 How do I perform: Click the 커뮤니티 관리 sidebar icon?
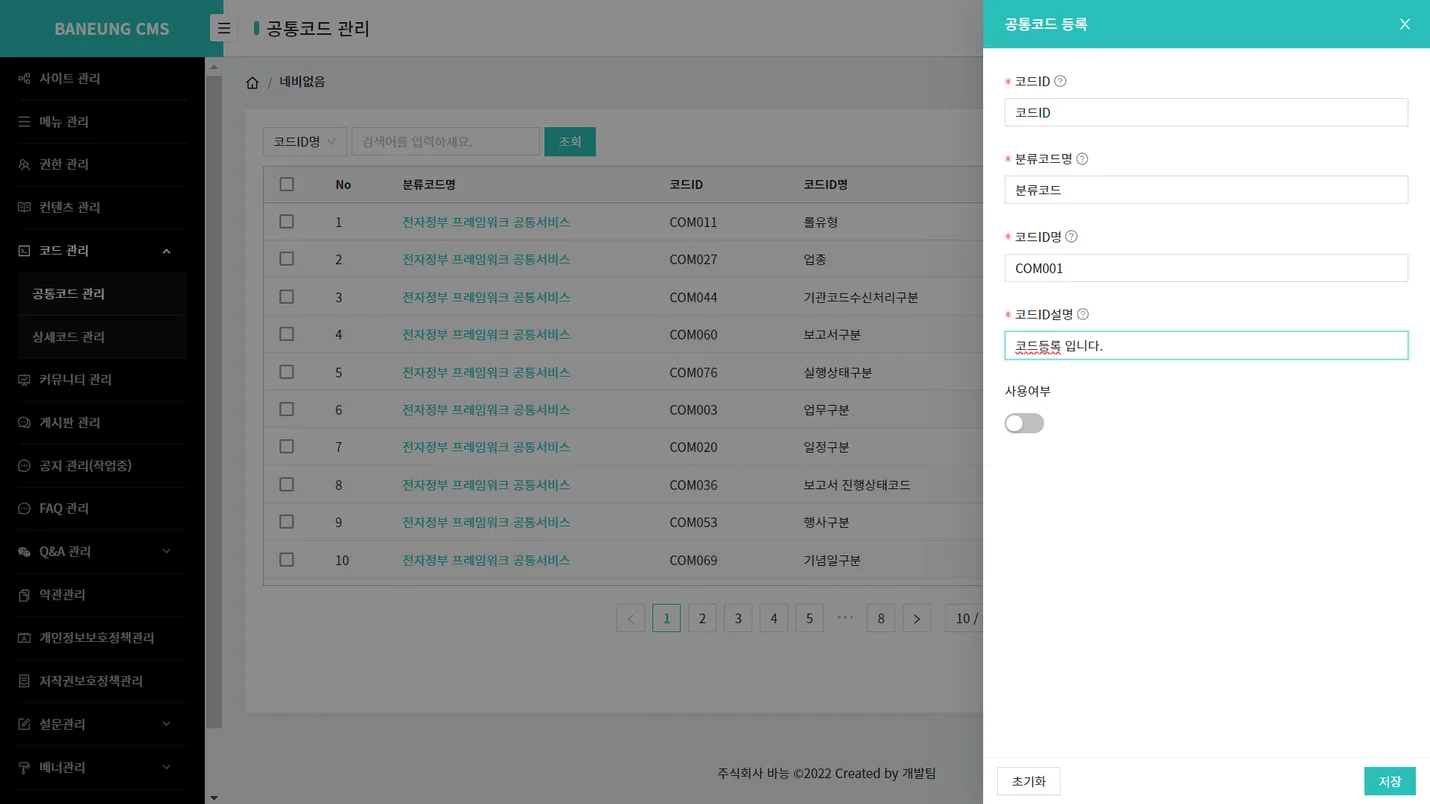tap(24, 379)
